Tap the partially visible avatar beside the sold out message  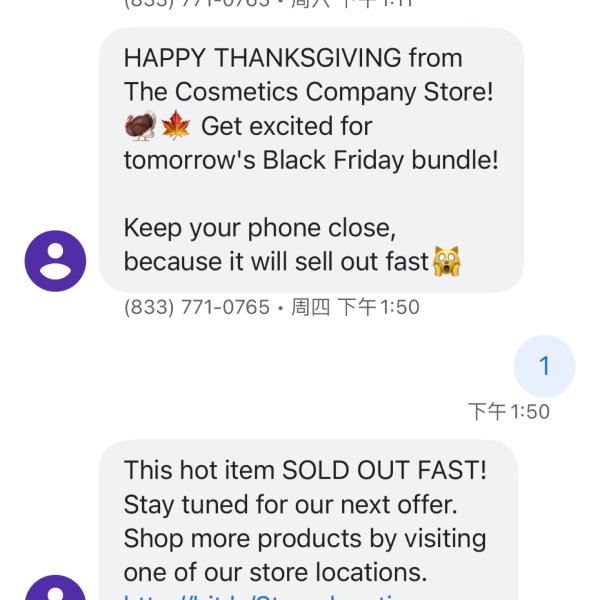point(55,587)
